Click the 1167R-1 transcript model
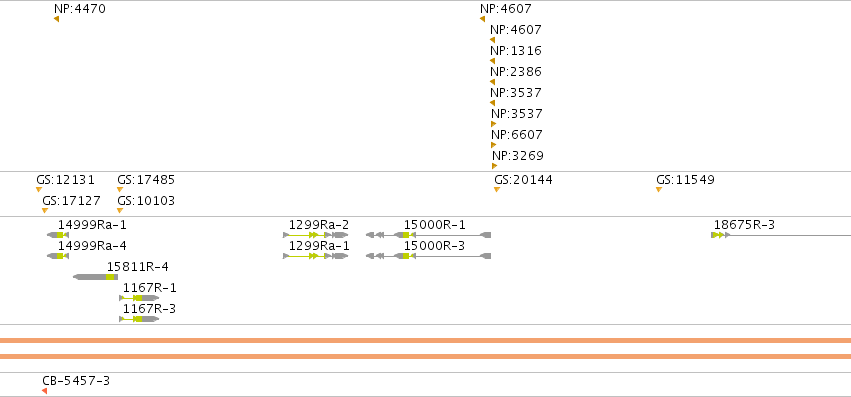 tap(139, 298)
